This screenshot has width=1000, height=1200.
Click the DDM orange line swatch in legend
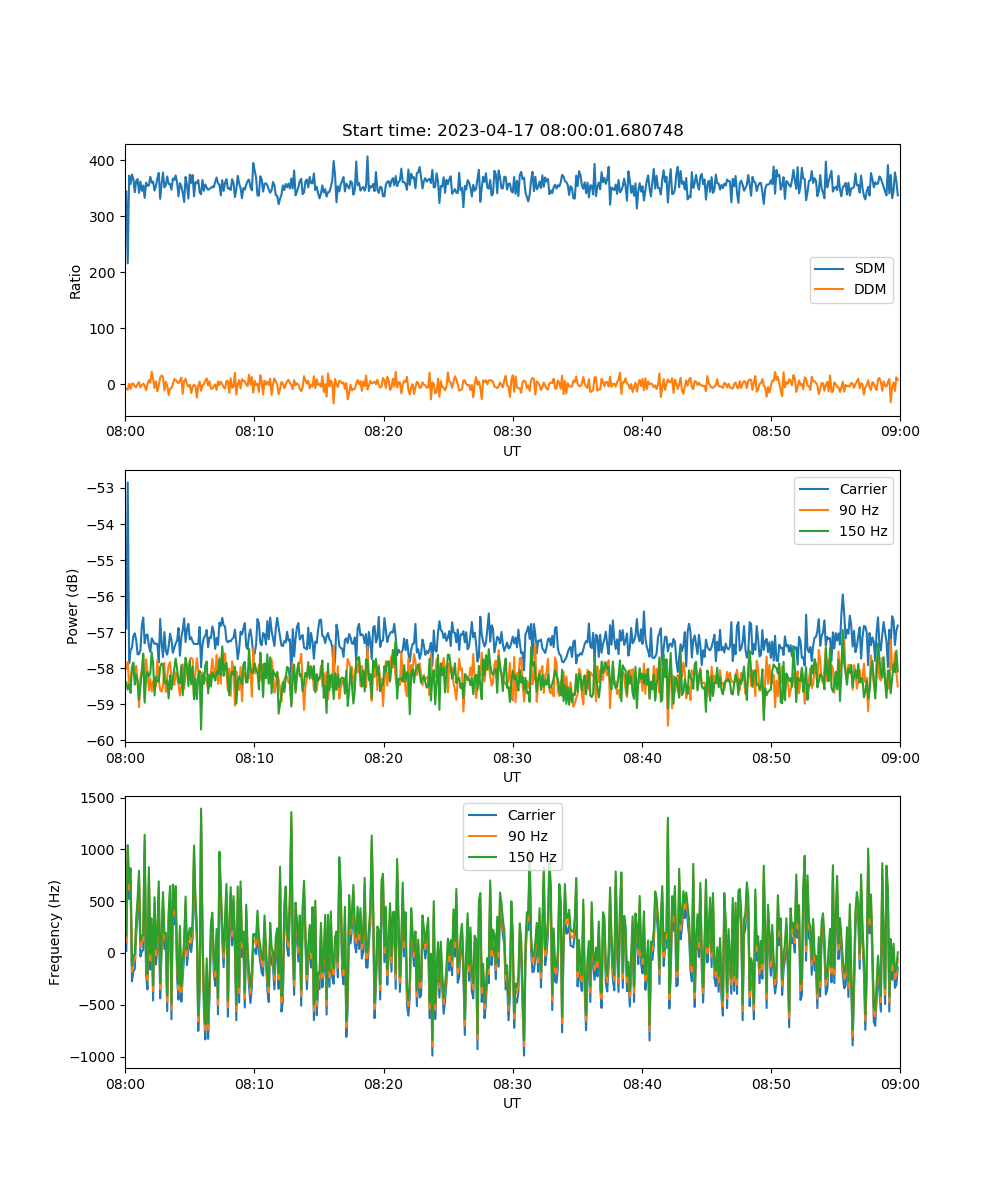pyautogui.click(x=830, y=290)
